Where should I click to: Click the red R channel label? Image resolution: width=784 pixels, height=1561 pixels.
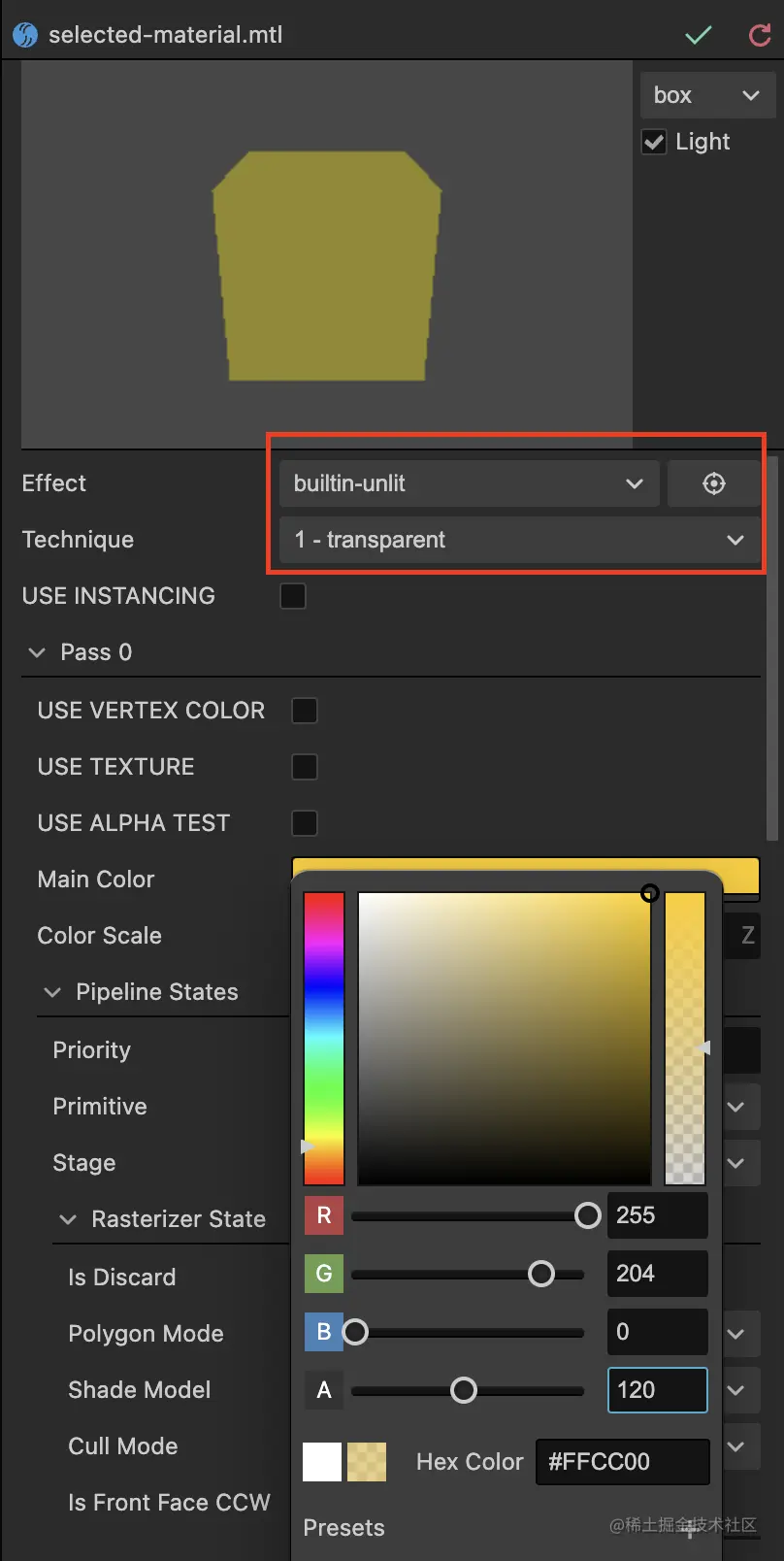point(324,1215)
